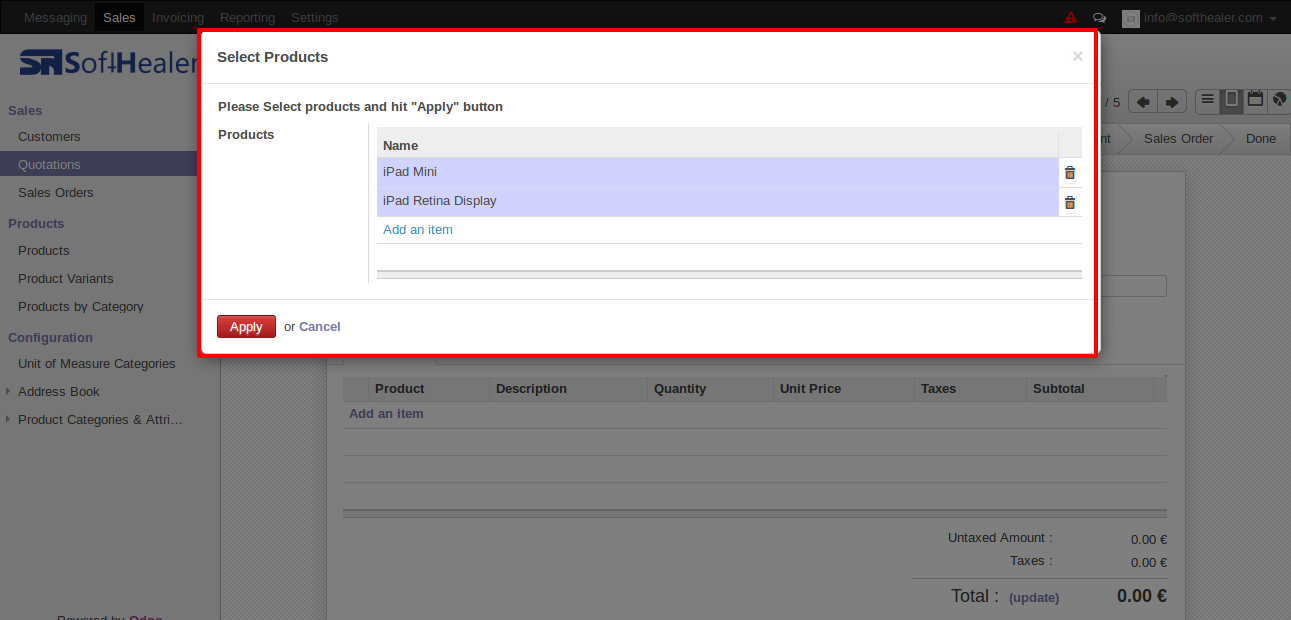The image size is (1291, 620).
Task: Select the iPad Mini product row
Action: 717,172
